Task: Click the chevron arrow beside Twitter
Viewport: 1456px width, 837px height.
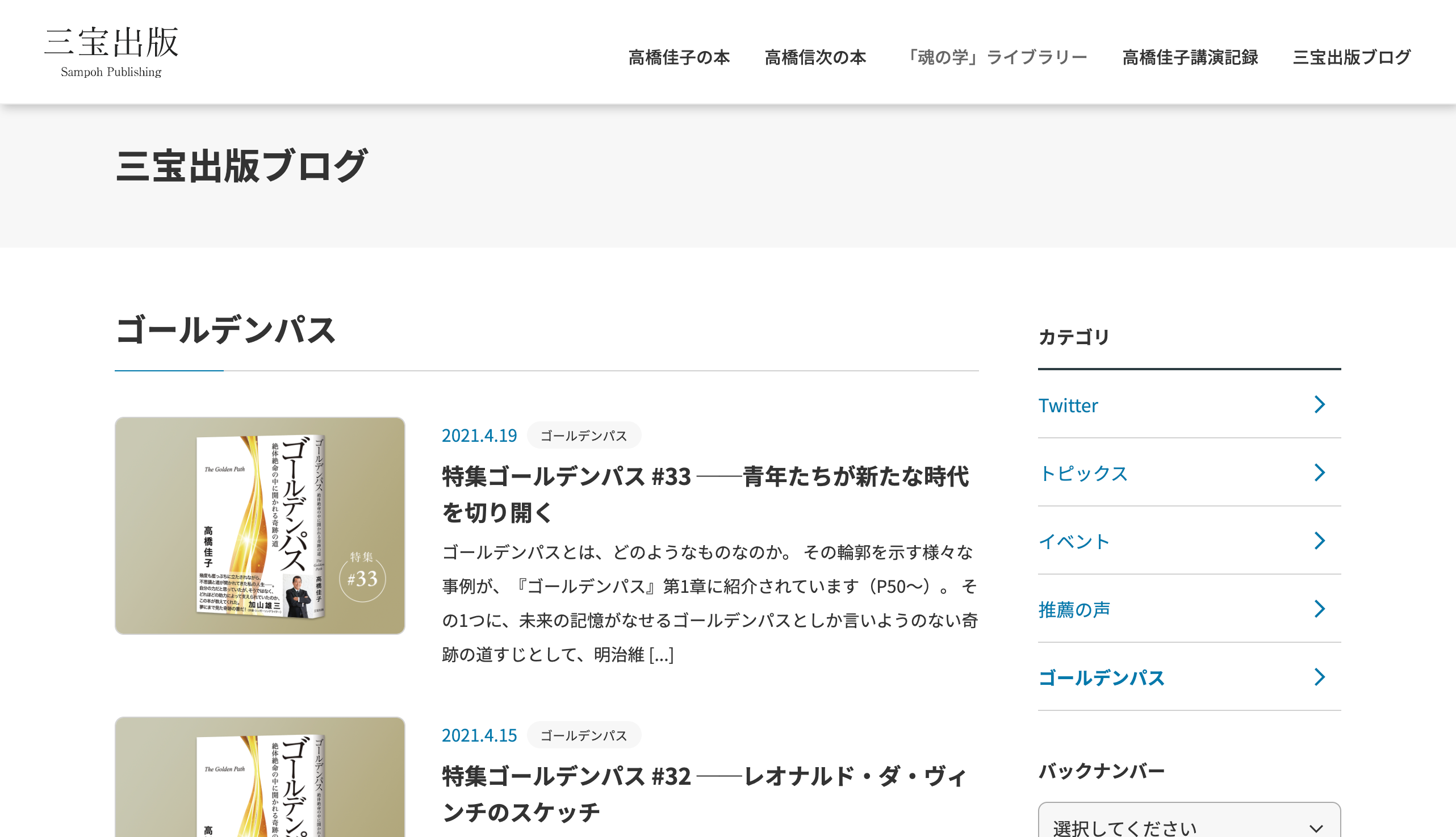Action: point(1320,405)
